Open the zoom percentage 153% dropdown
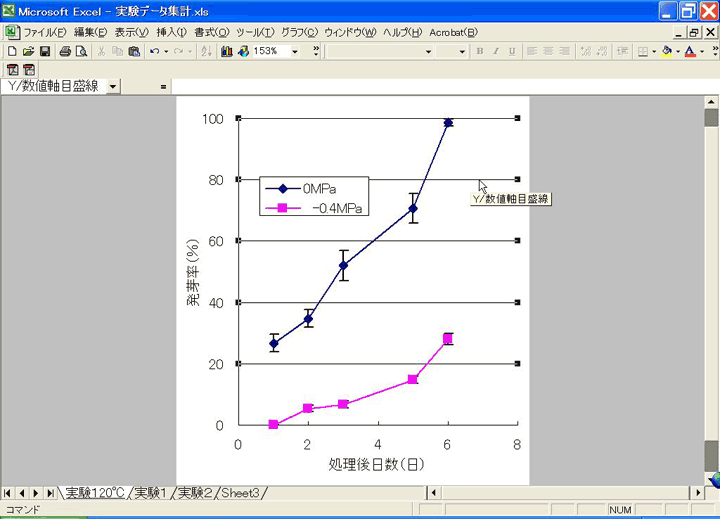 pos(295,51)
